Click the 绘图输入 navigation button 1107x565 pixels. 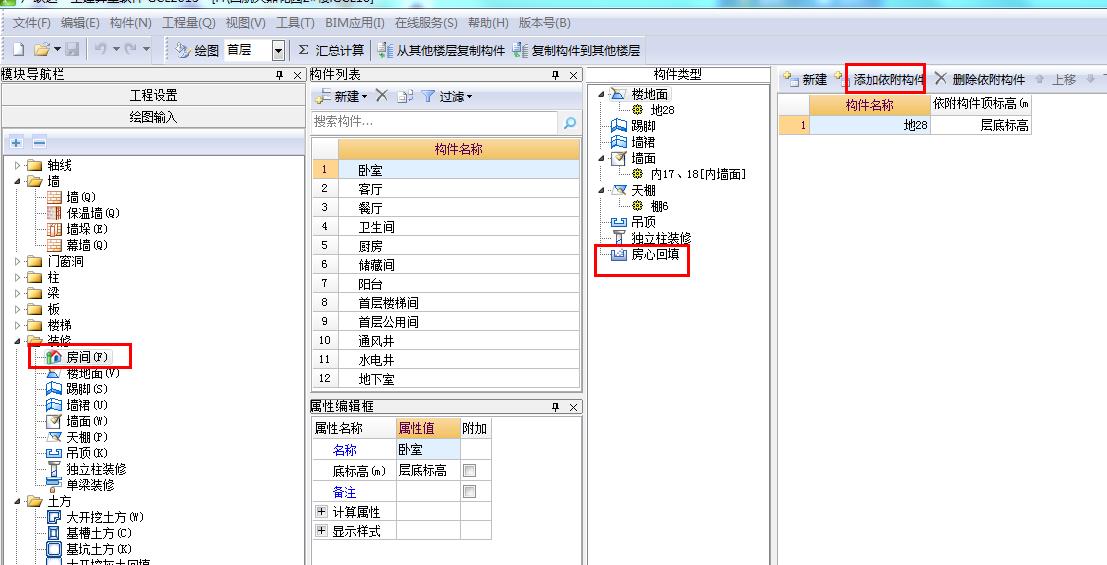153,117
